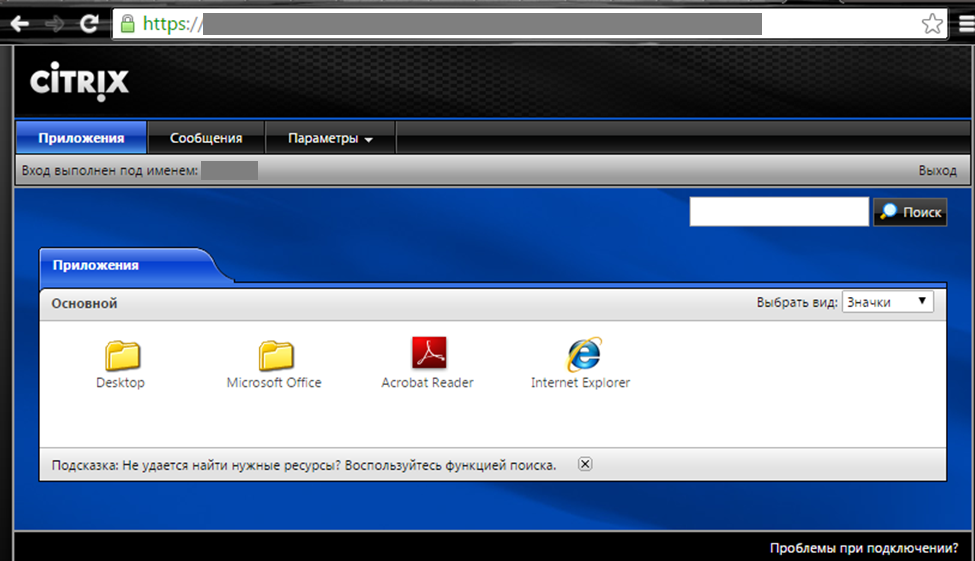This screenshot has width=975, height=561.
Task: Click the Internet Explorer label text
Action: tap(581, 382)
